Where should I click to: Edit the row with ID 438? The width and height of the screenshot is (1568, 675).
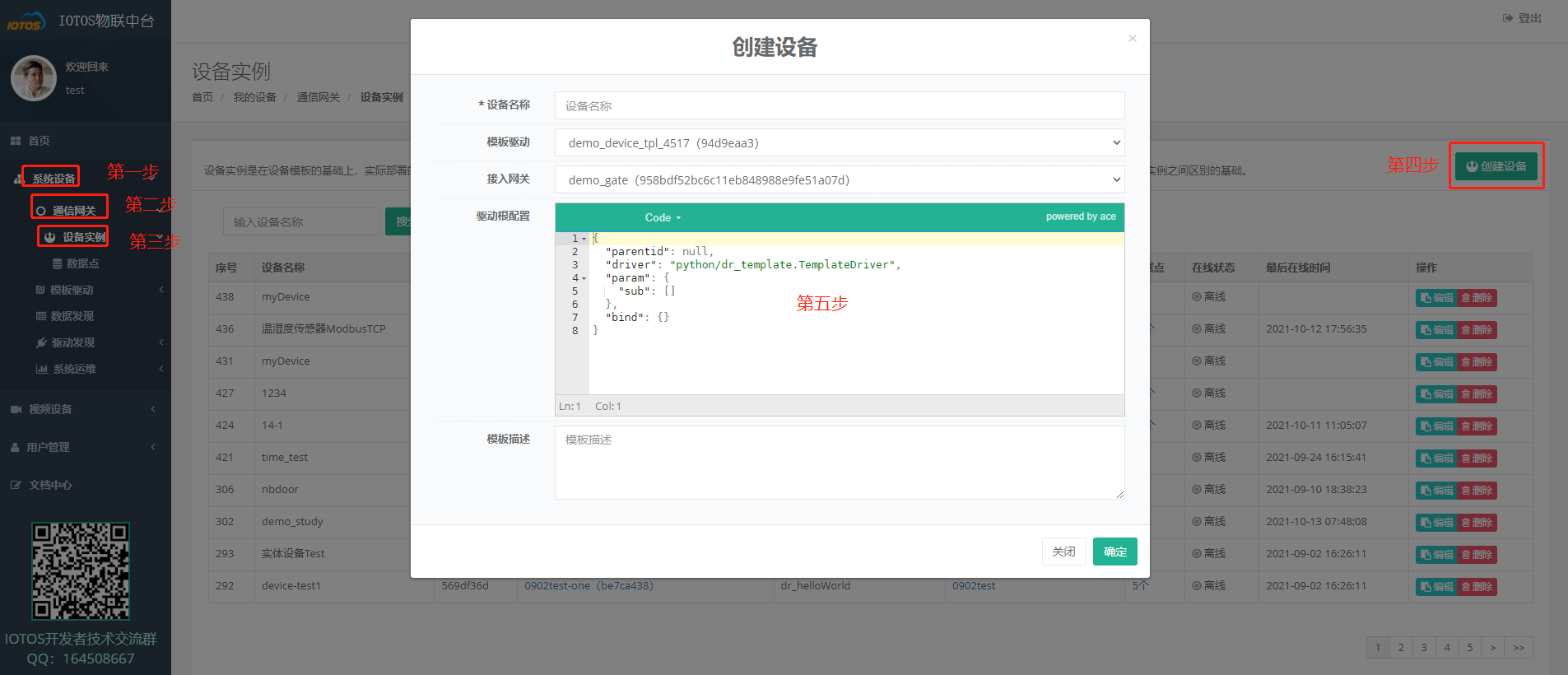1436,298
